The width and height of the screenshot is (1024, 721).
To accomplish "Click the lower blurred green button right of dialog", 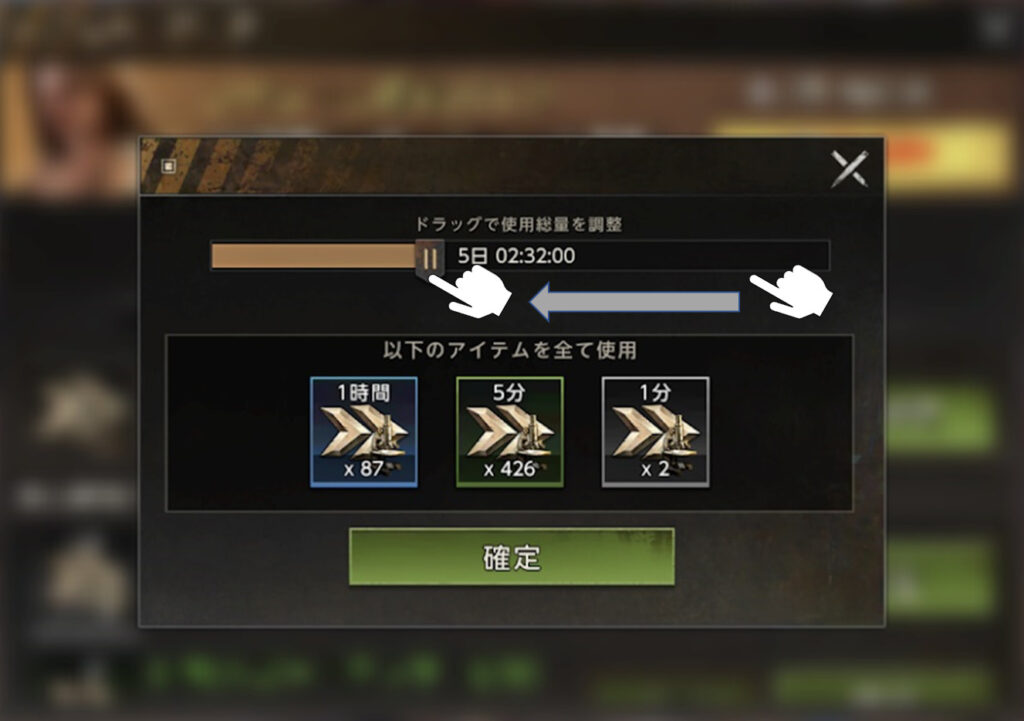I will pos(940,578).
